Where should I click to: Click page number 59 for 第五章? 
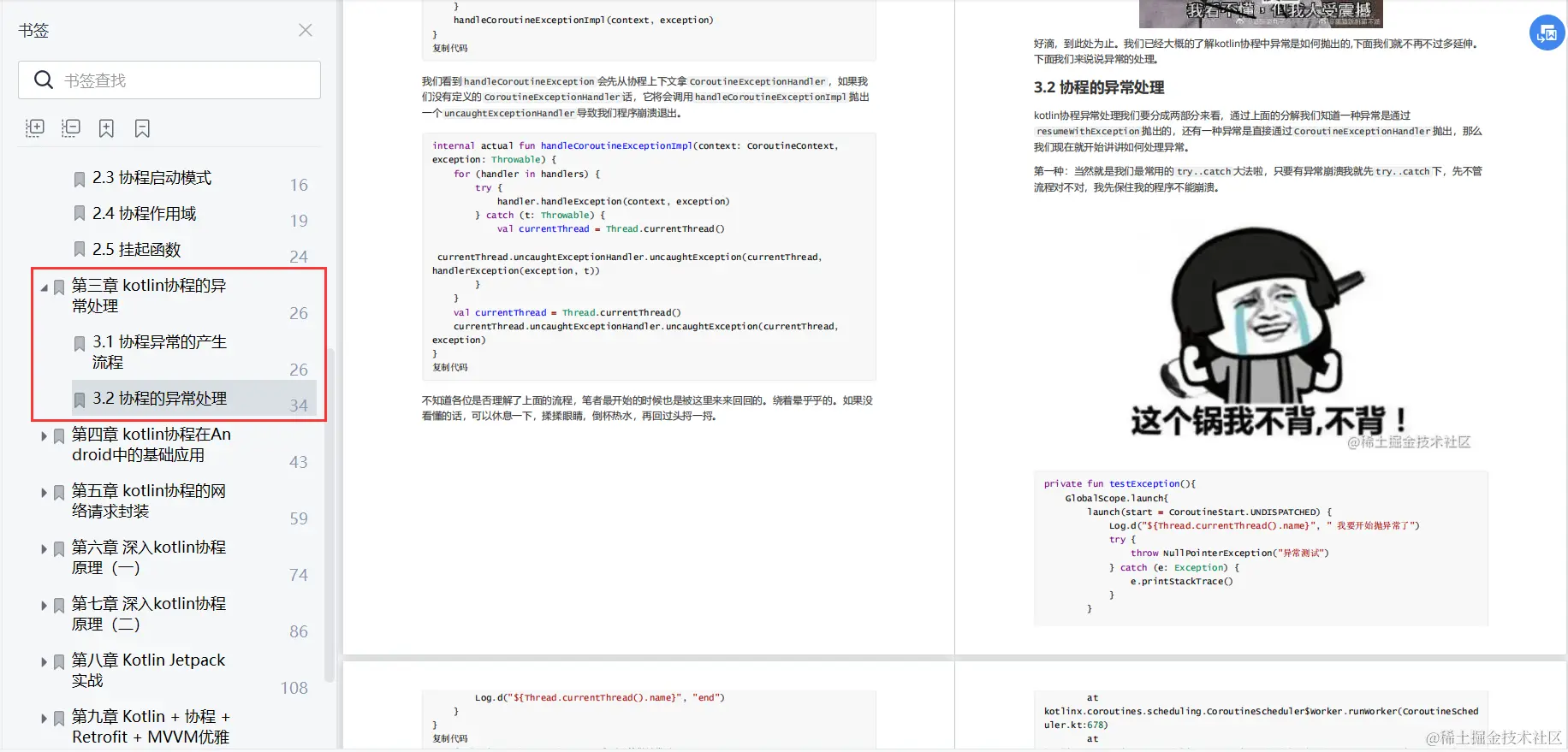(x=299, y=518)
